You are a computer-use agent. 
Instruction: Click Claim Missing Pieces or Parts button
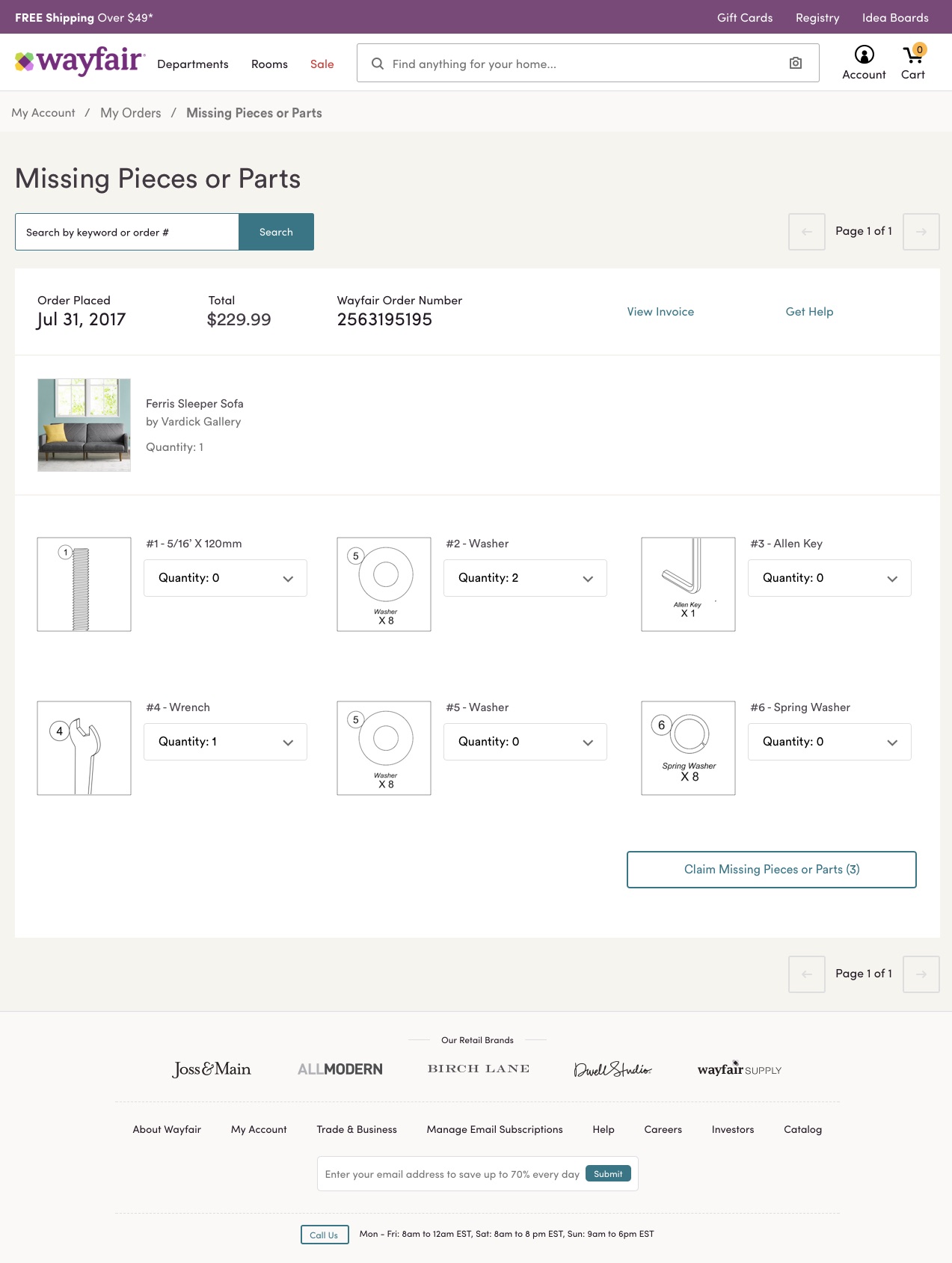pos(771,870)
